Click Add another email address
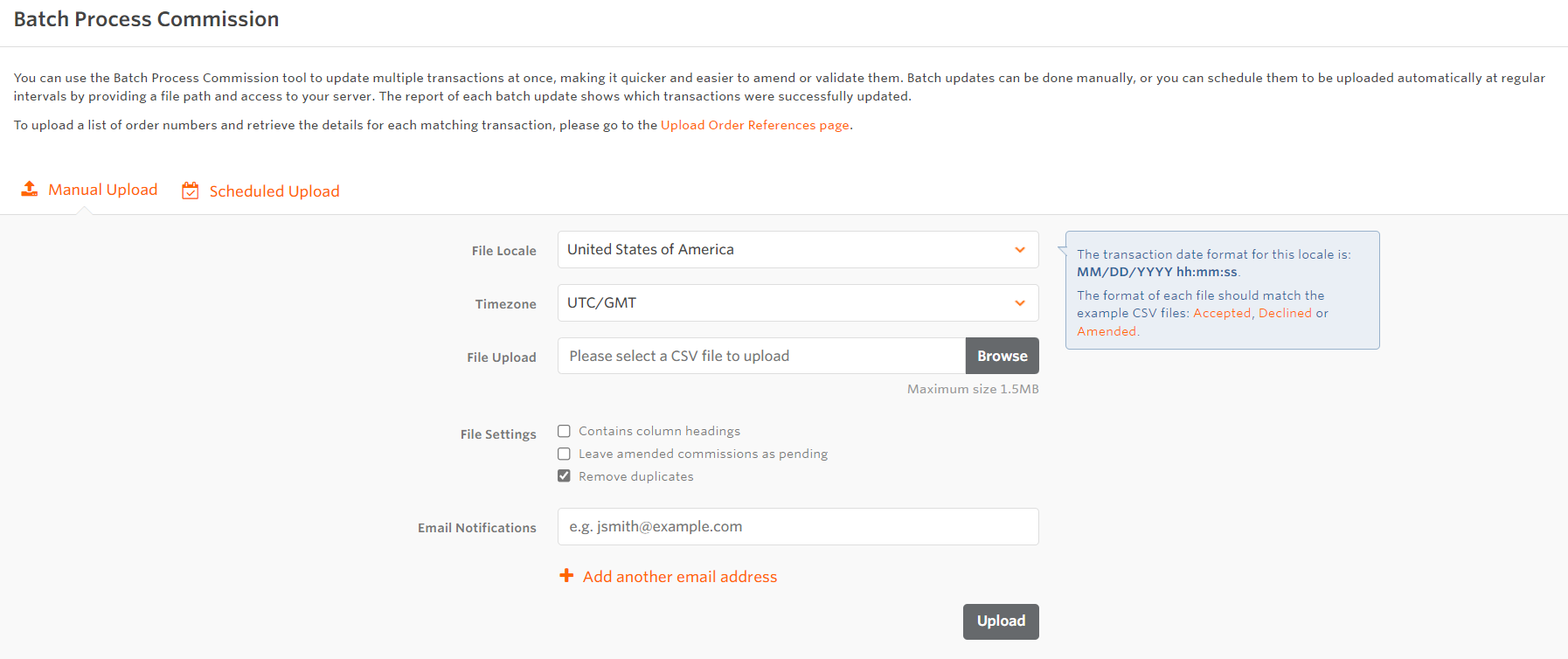 point(679,576)
